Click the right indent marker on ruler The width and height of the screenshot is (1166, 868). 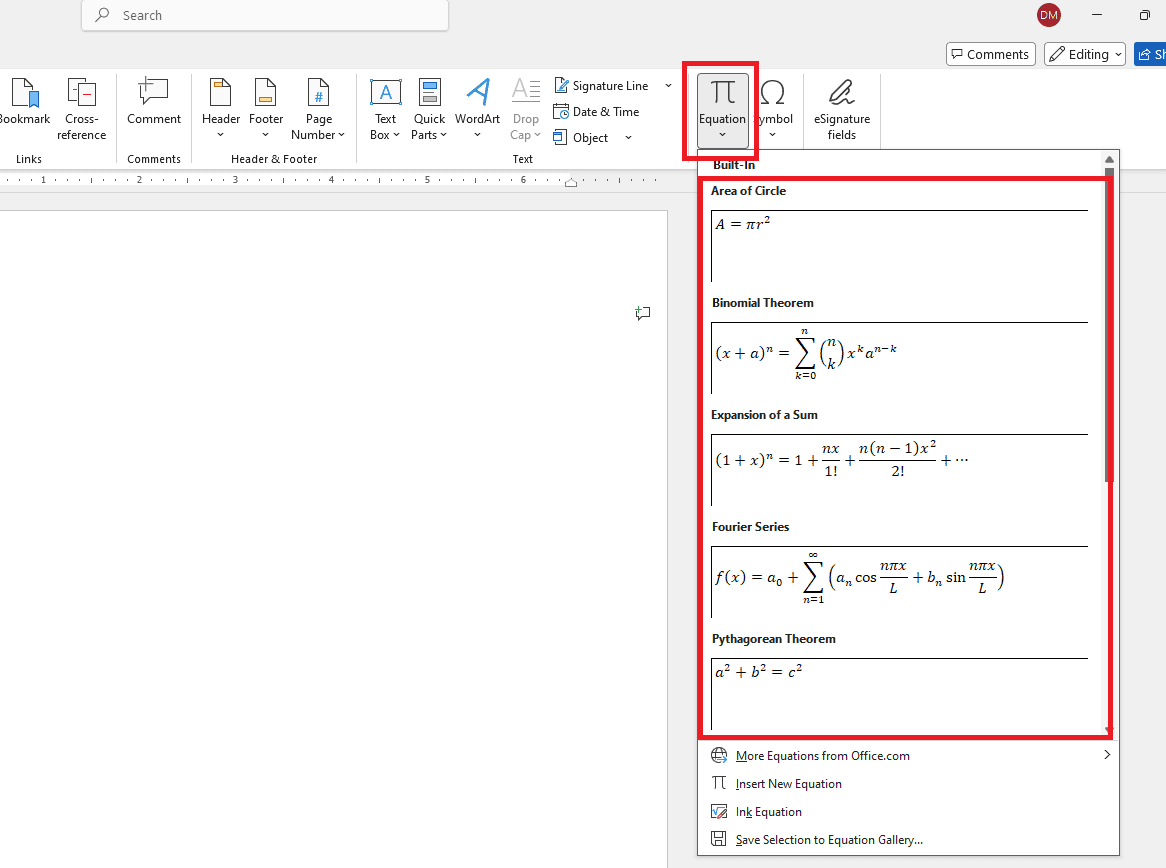click(x=570, y=182)
